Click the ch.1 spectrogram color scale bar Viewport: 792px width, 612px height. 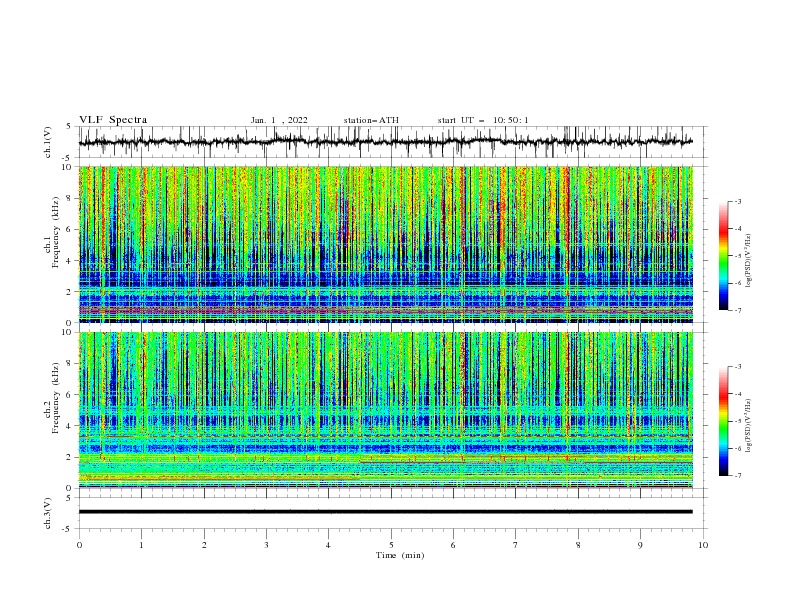(x=723, y=256)
